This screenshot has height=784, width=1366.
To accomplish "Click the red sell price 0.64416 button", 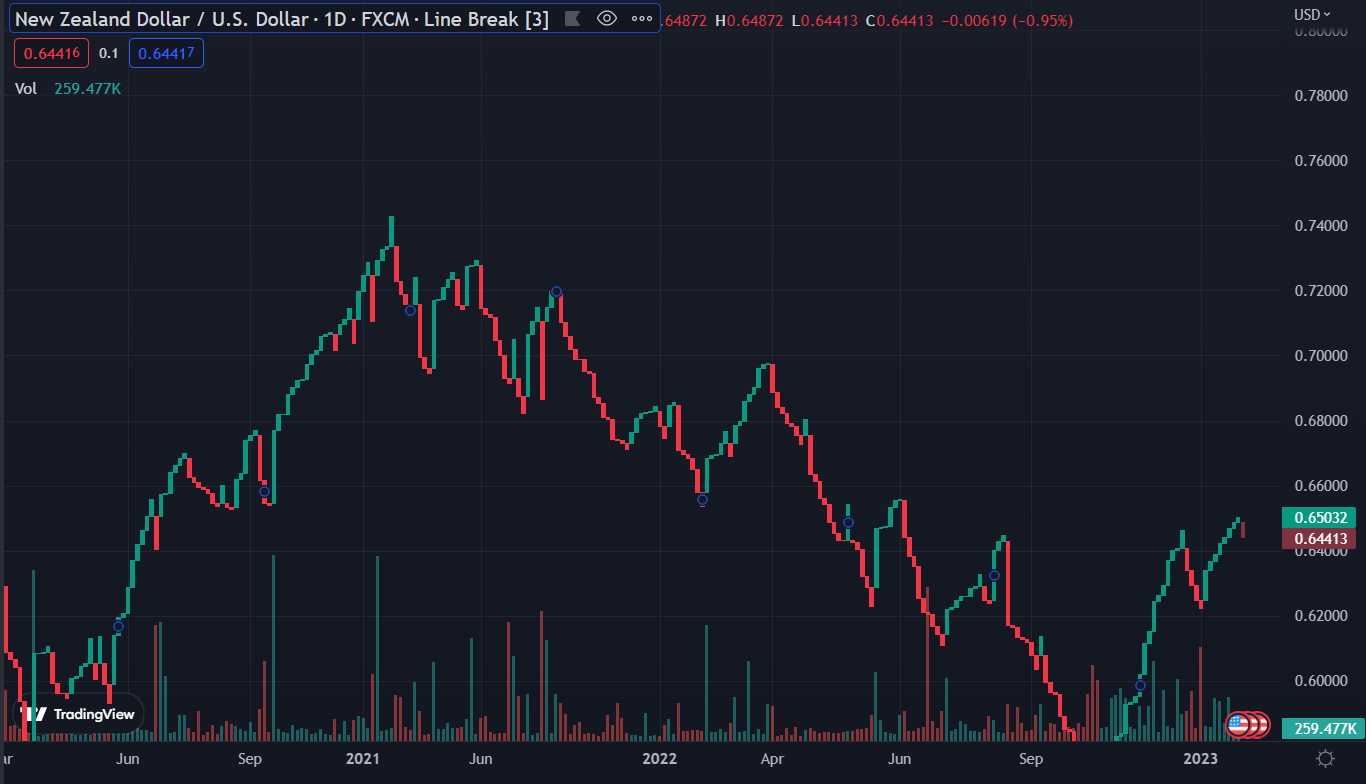I will pyautogui.click(x=50, y=54).
